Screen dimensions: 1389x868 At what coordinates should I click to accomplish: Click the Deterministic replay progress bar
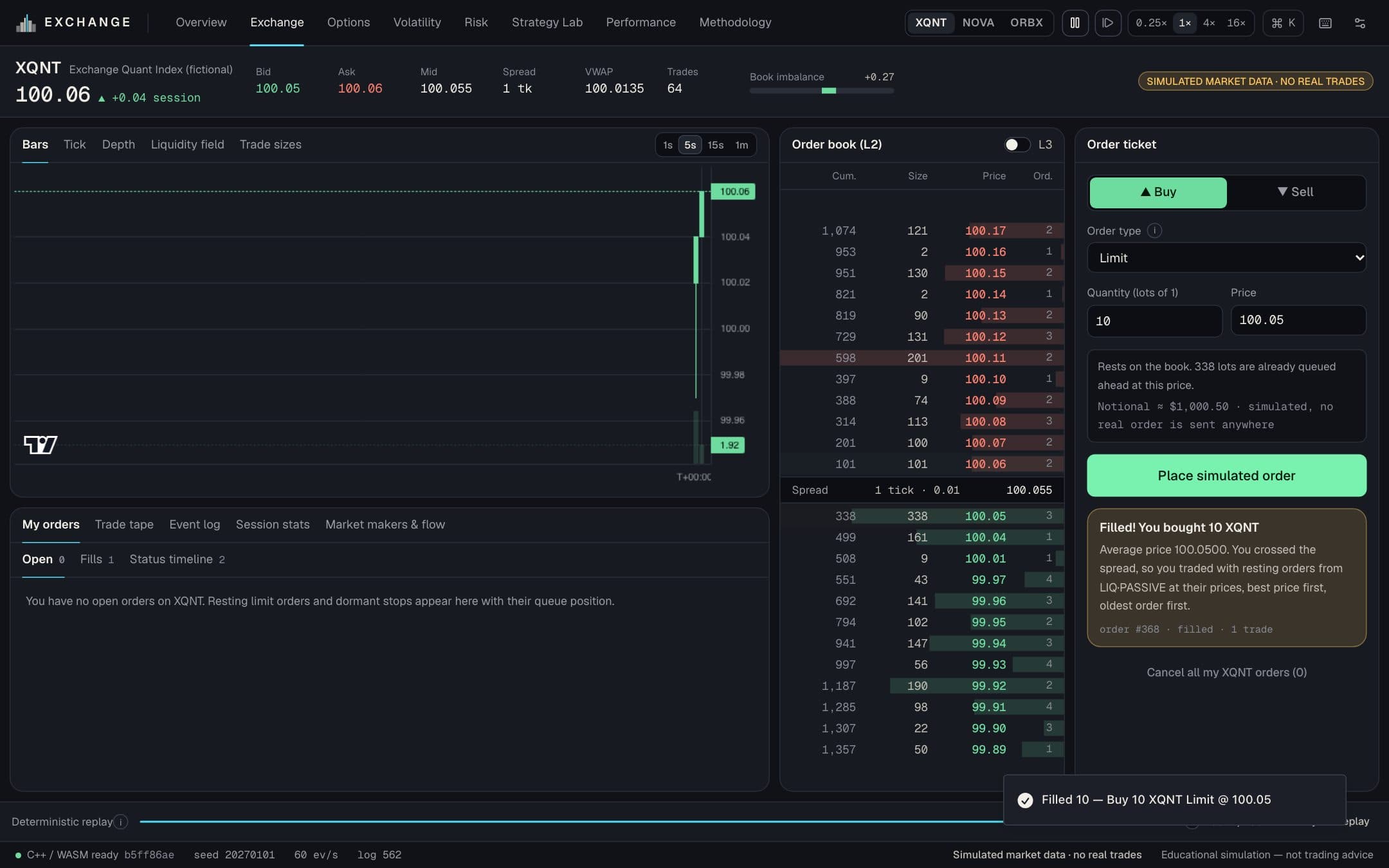(571, 821)
